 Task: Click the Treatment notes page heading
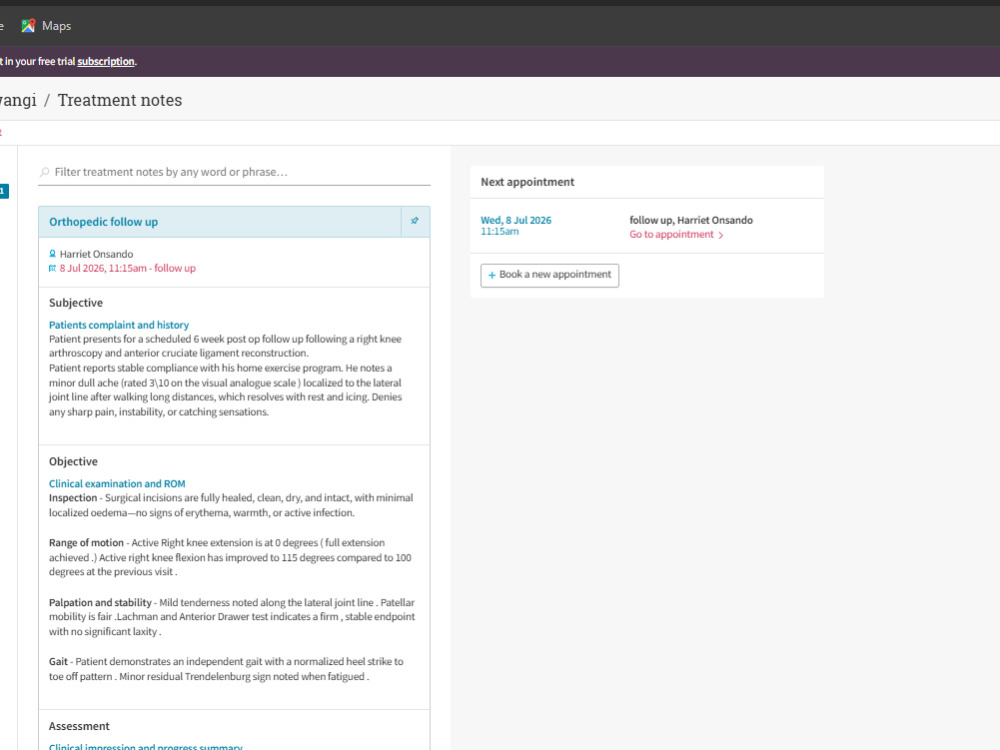(120, 100)
